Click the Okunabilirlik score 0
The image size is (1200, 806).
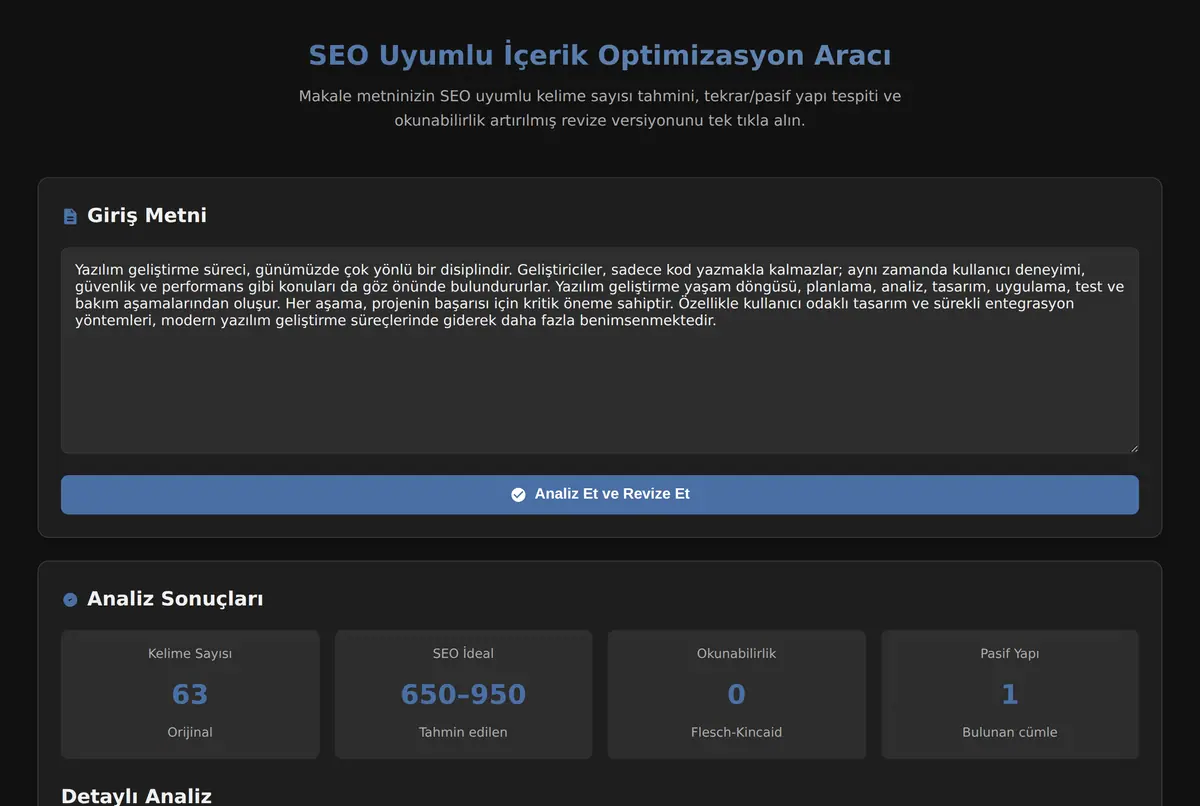736,694
